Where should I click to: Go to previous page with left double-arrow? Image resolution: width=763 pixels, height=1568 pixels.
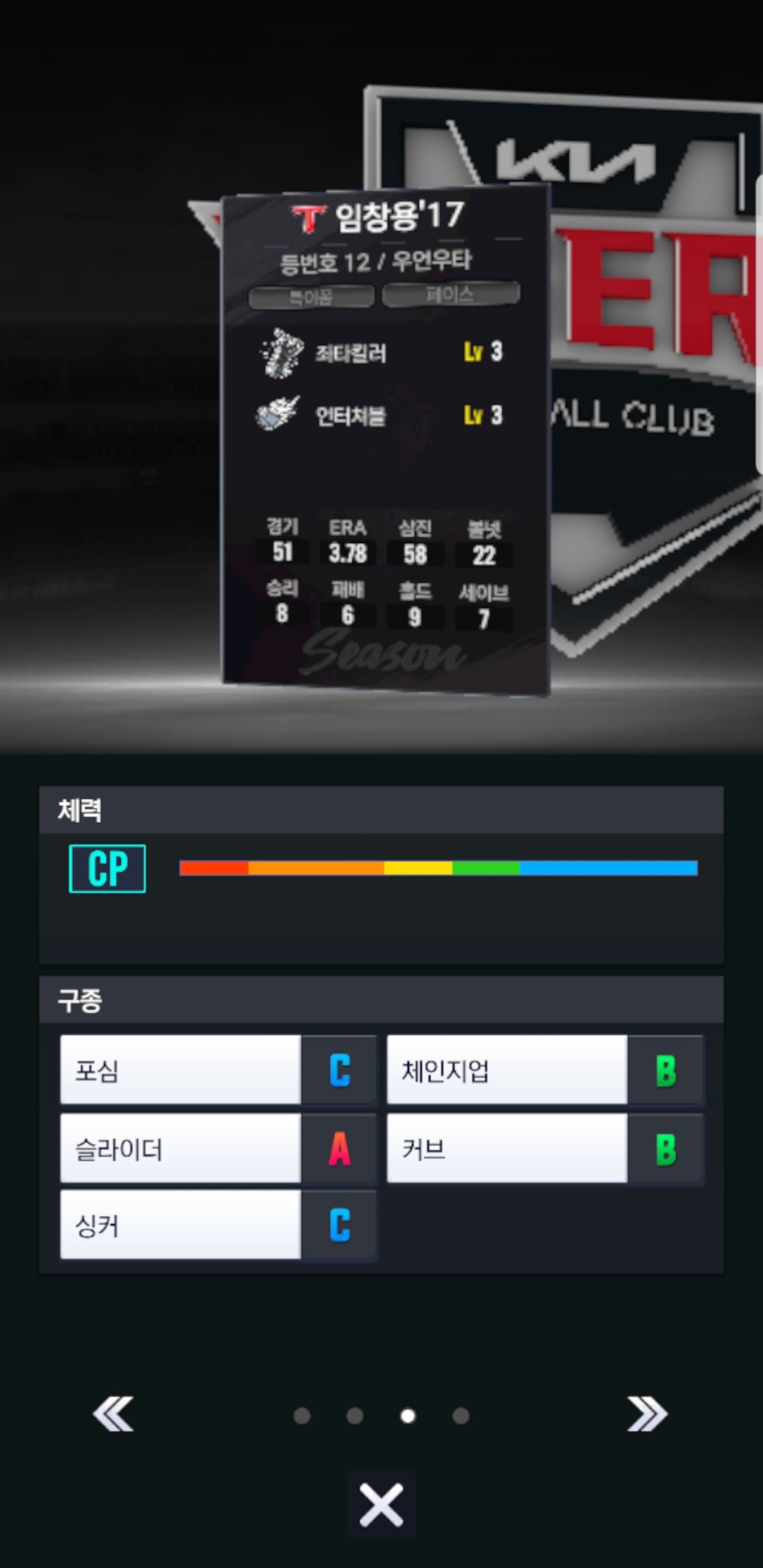[x=113, y=1414]
